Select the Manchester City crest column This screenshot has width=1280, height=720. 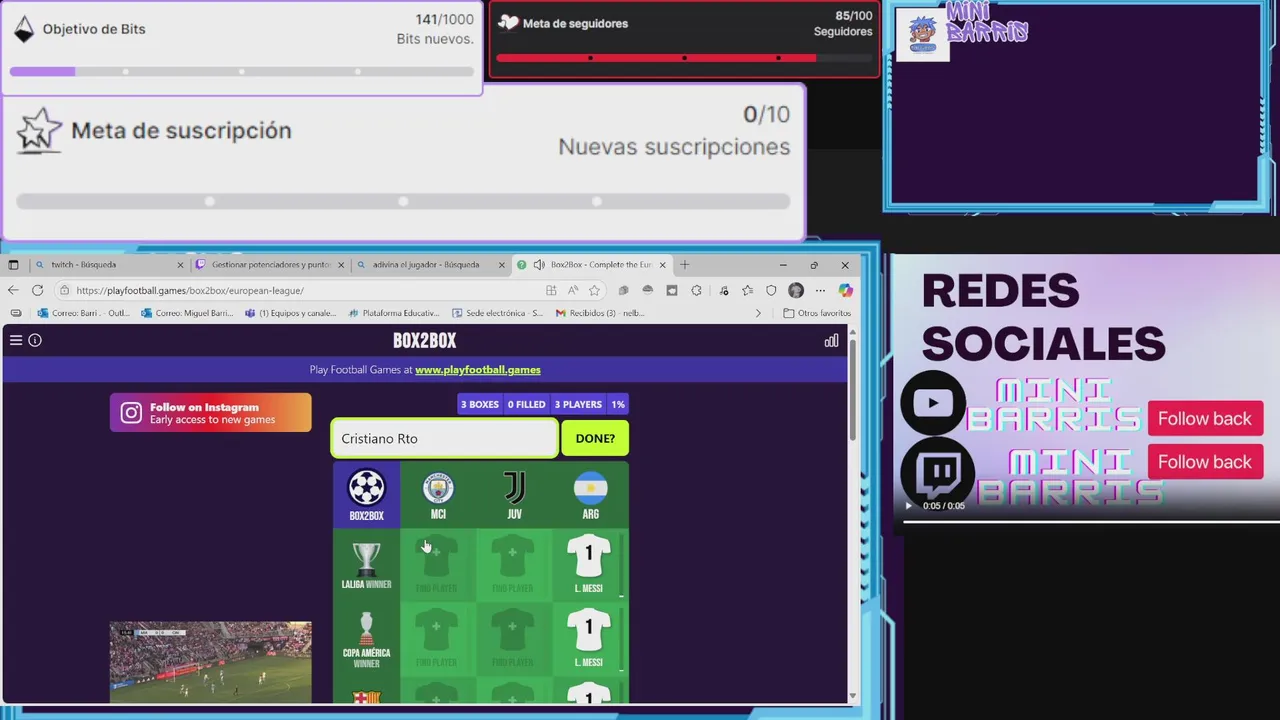click(438, 495)
